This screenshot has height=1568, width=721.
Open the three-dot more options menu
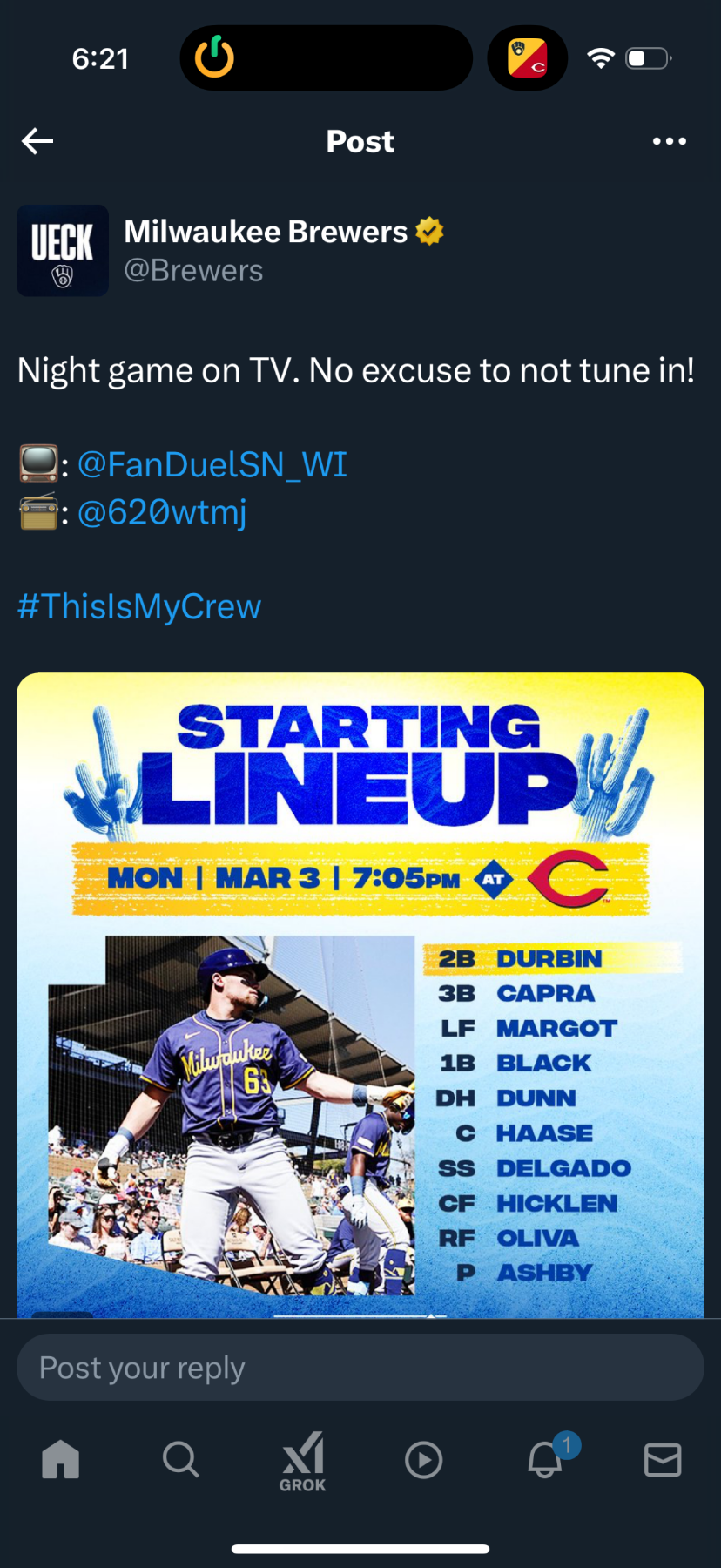(x=669, y=141)
